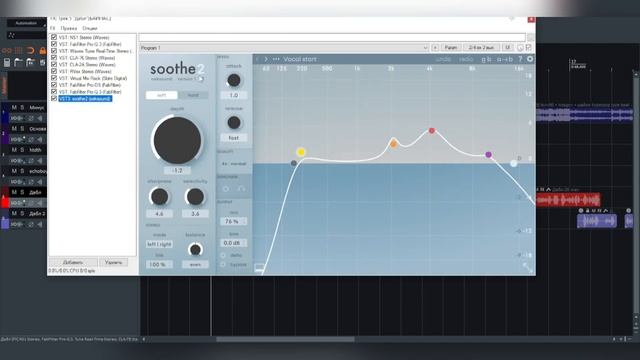Disable the VST3: soothe2 plugin checkbox
The width and height of the screenshot is (640, 360).
click(x=54, y=99)
